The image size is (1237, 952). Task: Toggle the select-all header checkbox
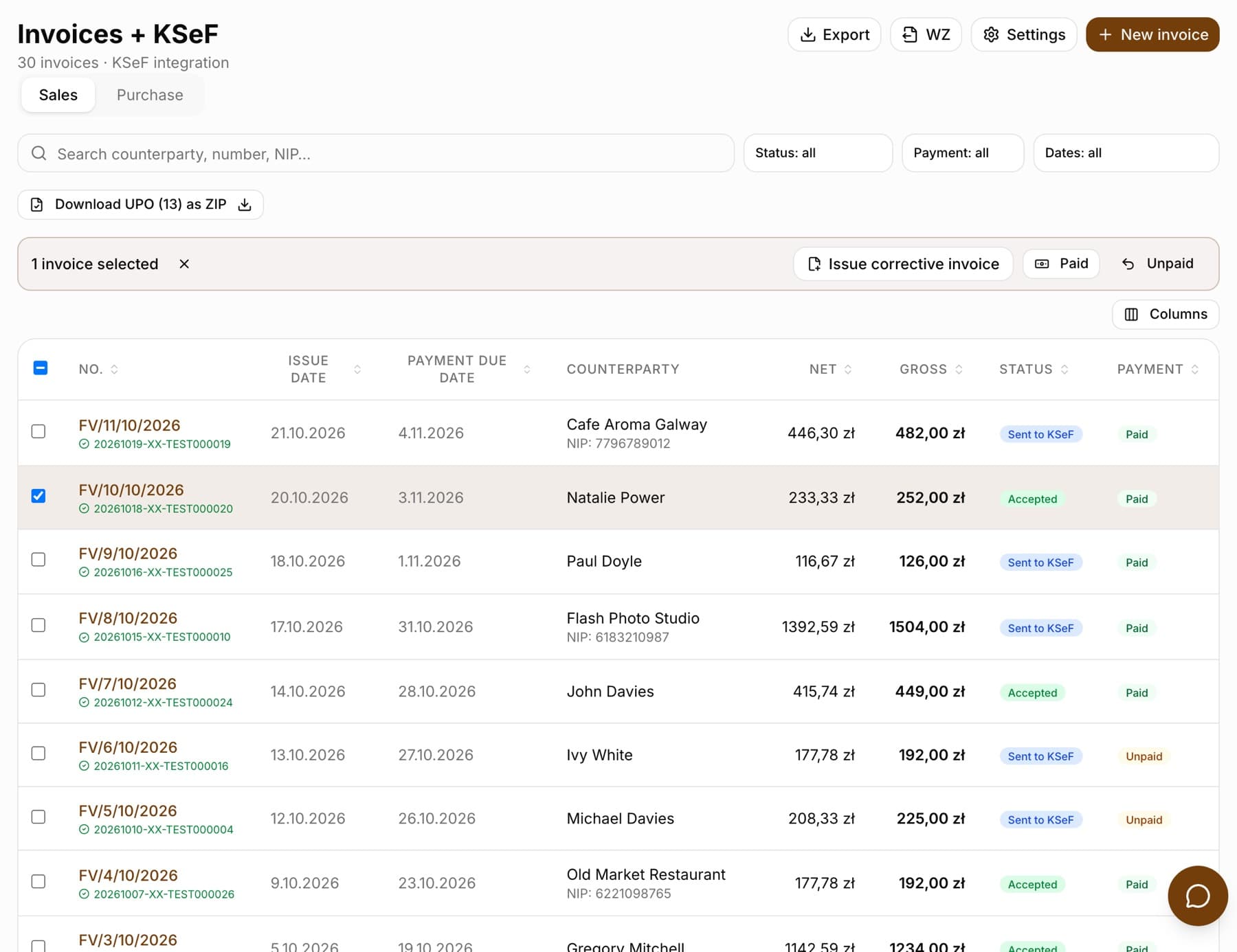41,368
